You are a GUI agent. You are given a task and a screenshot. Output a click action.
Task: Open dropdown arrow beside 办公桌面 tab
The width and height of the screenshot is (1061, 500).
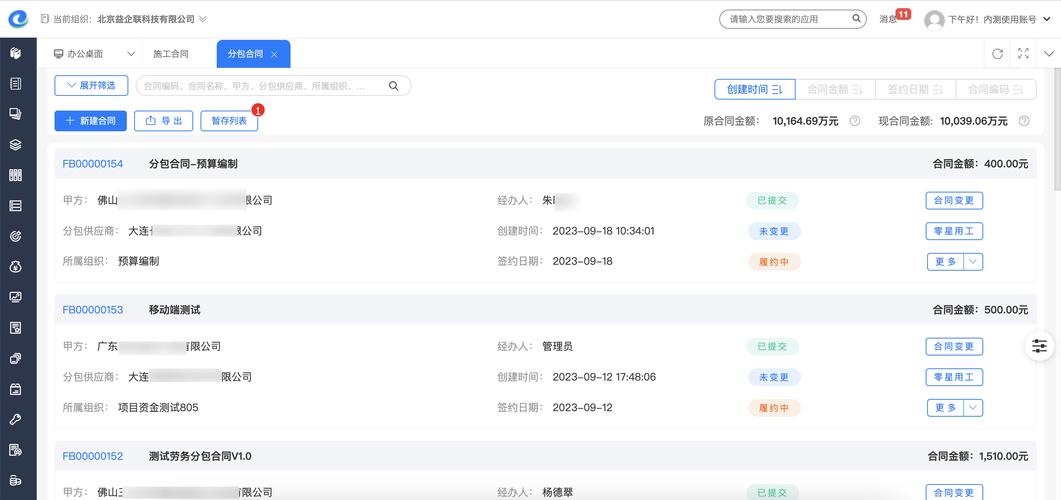(x=131, y=54)
